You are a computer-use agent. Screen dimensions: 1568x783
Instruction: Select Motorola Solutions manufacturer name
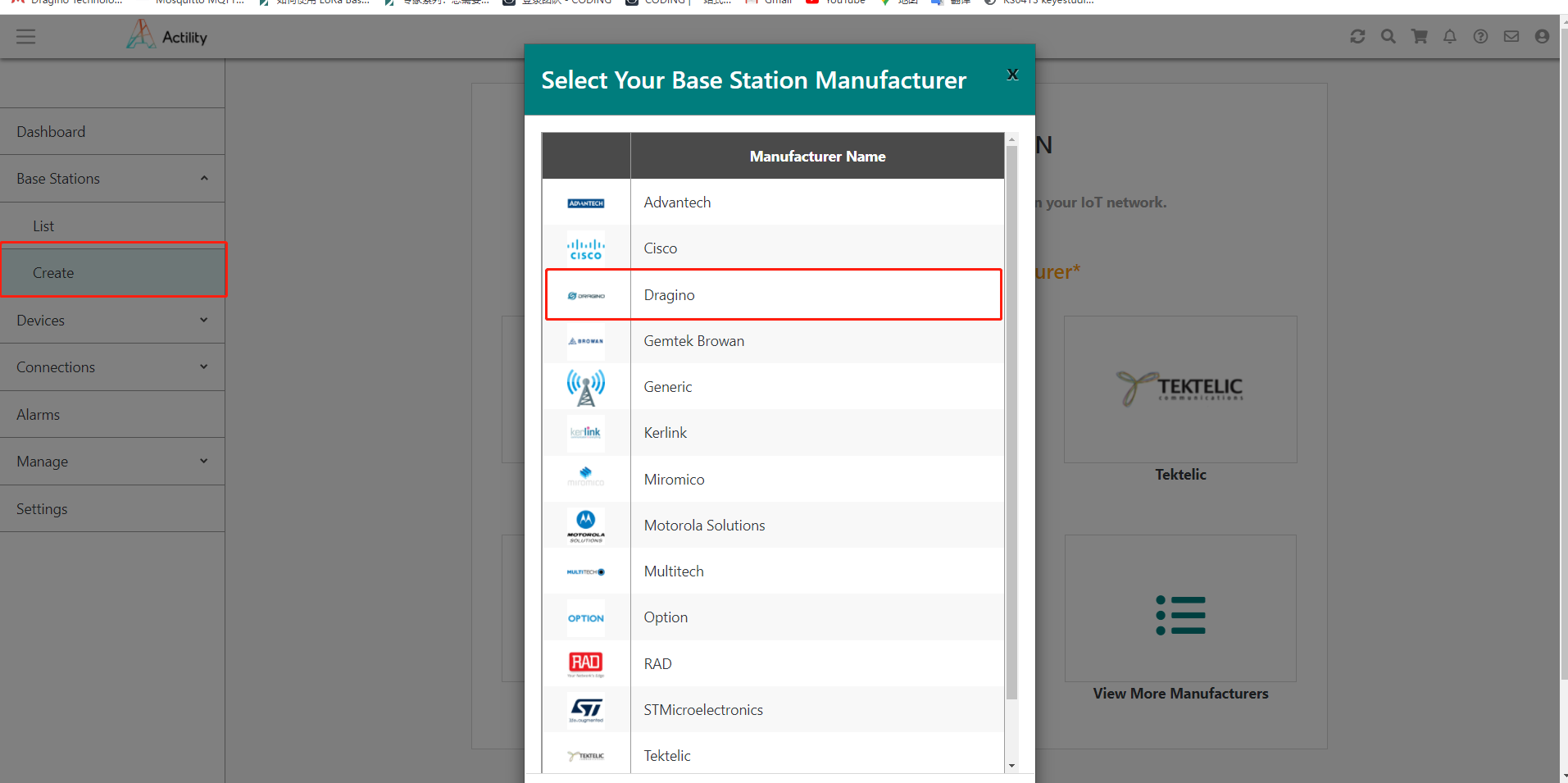pos(704,526)
